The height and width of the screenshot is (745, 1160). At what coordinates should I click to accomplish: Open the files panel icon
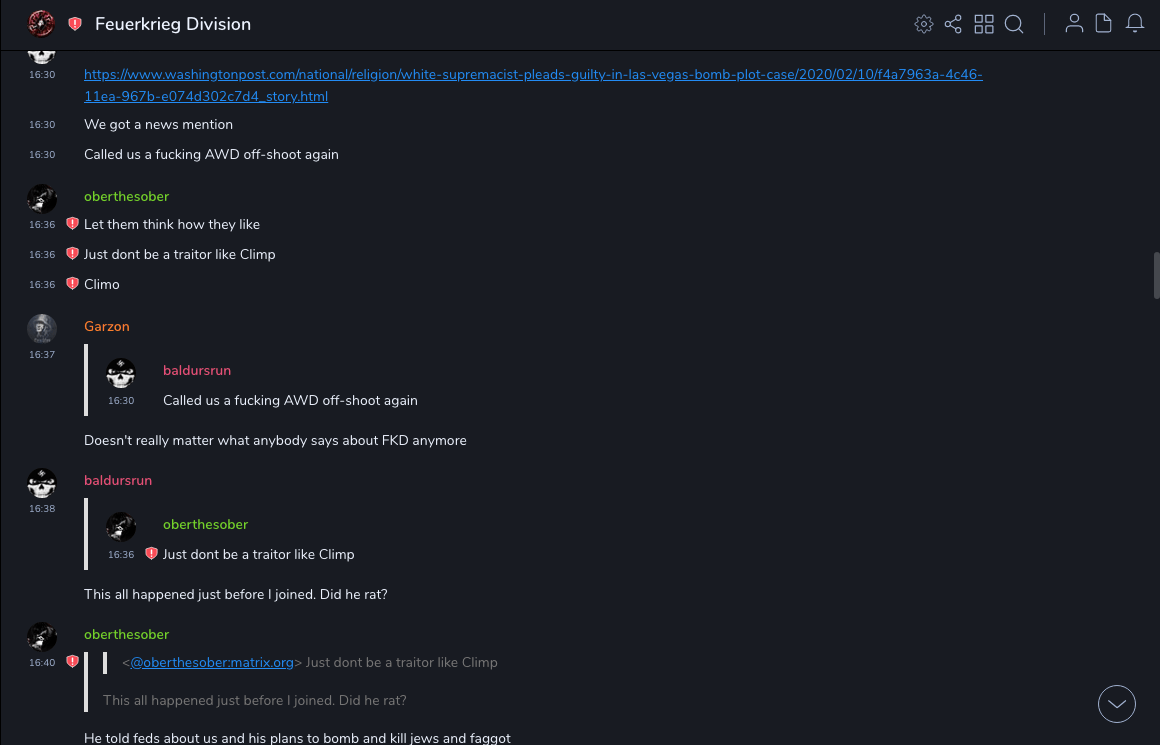click(x=1104, y=24)
